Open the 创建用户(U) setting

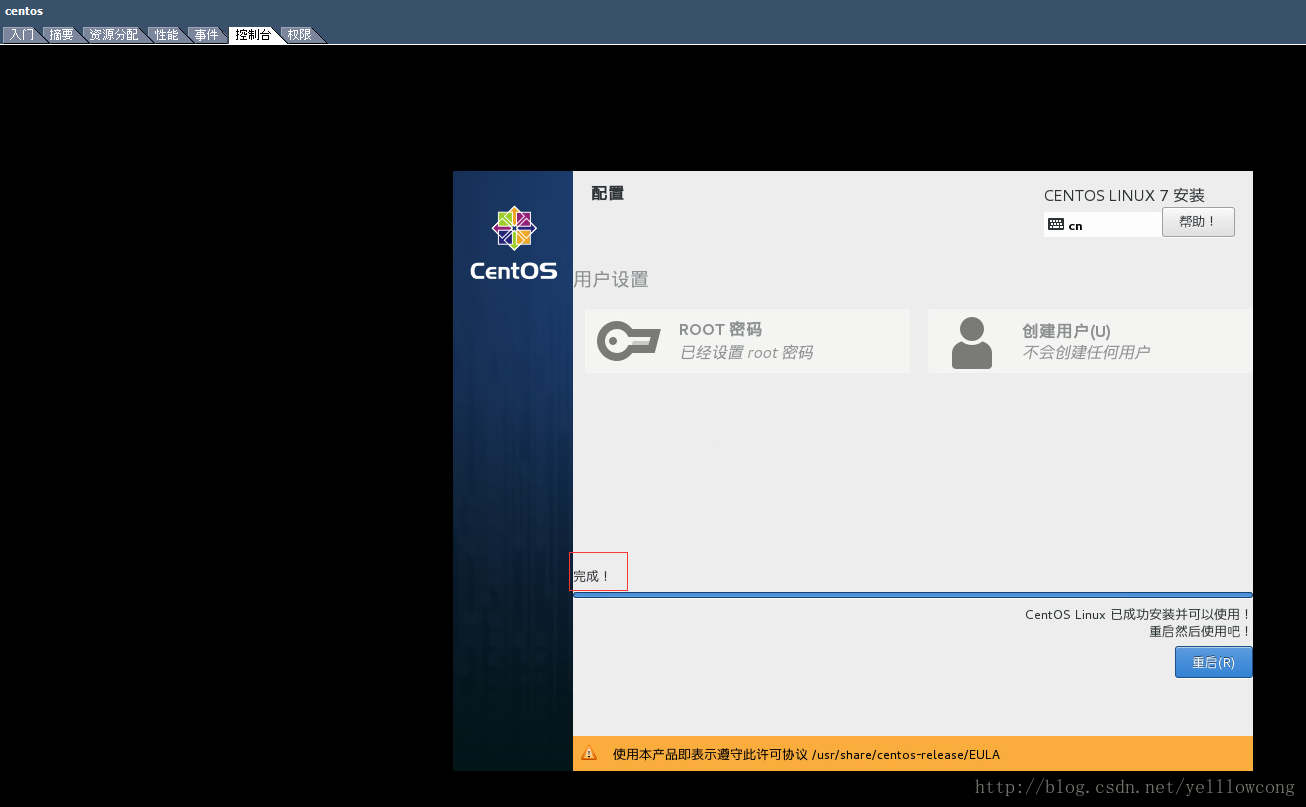[1090, 341]
